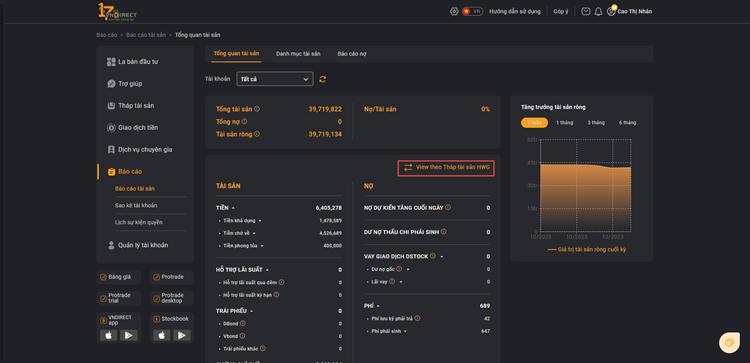Open Quản lý tài khoản sidebar item
This screenshot has width=750, height=363.
click(137, 245)
